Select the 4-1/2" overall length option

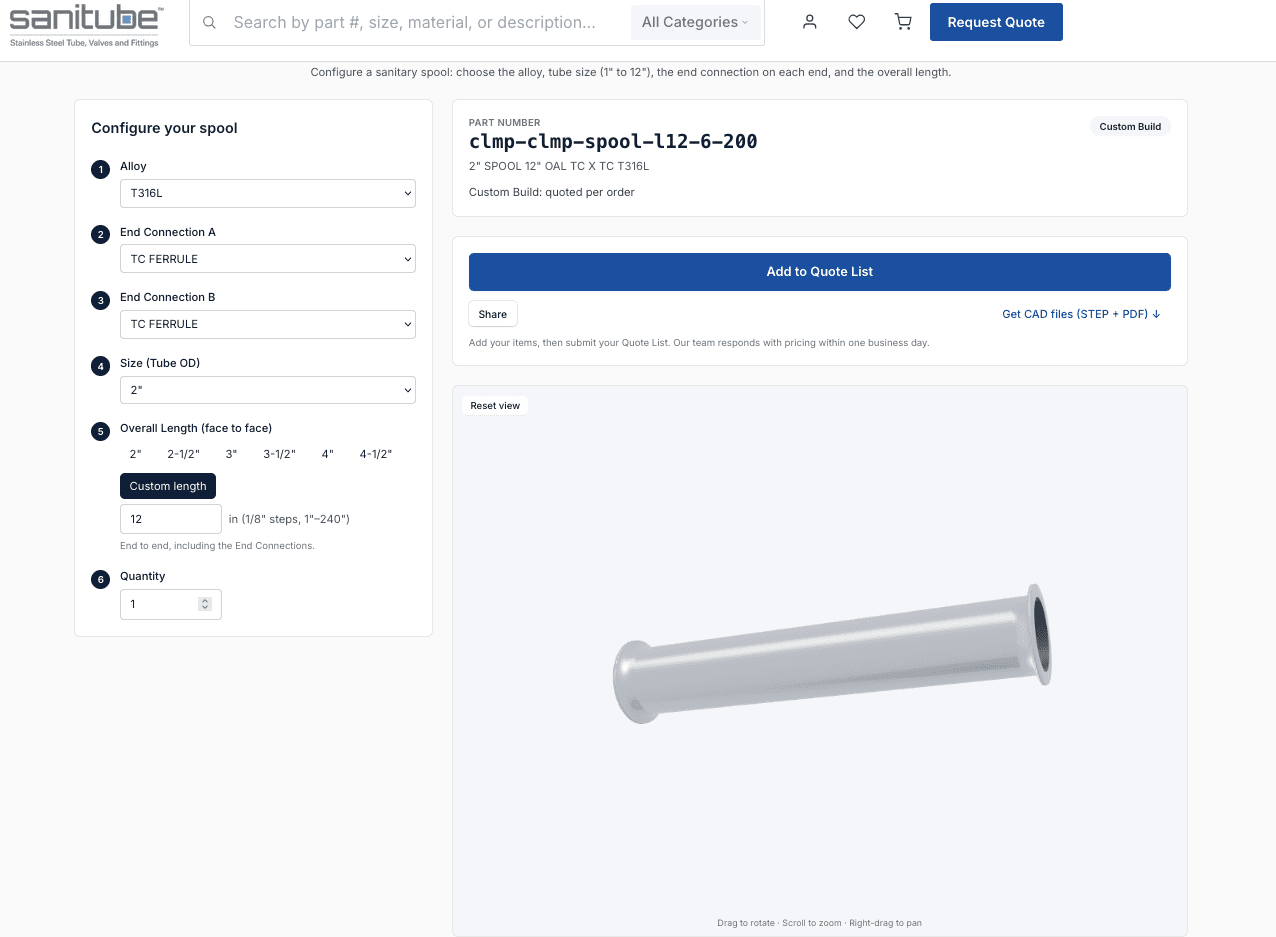click(x=376, y=454)
